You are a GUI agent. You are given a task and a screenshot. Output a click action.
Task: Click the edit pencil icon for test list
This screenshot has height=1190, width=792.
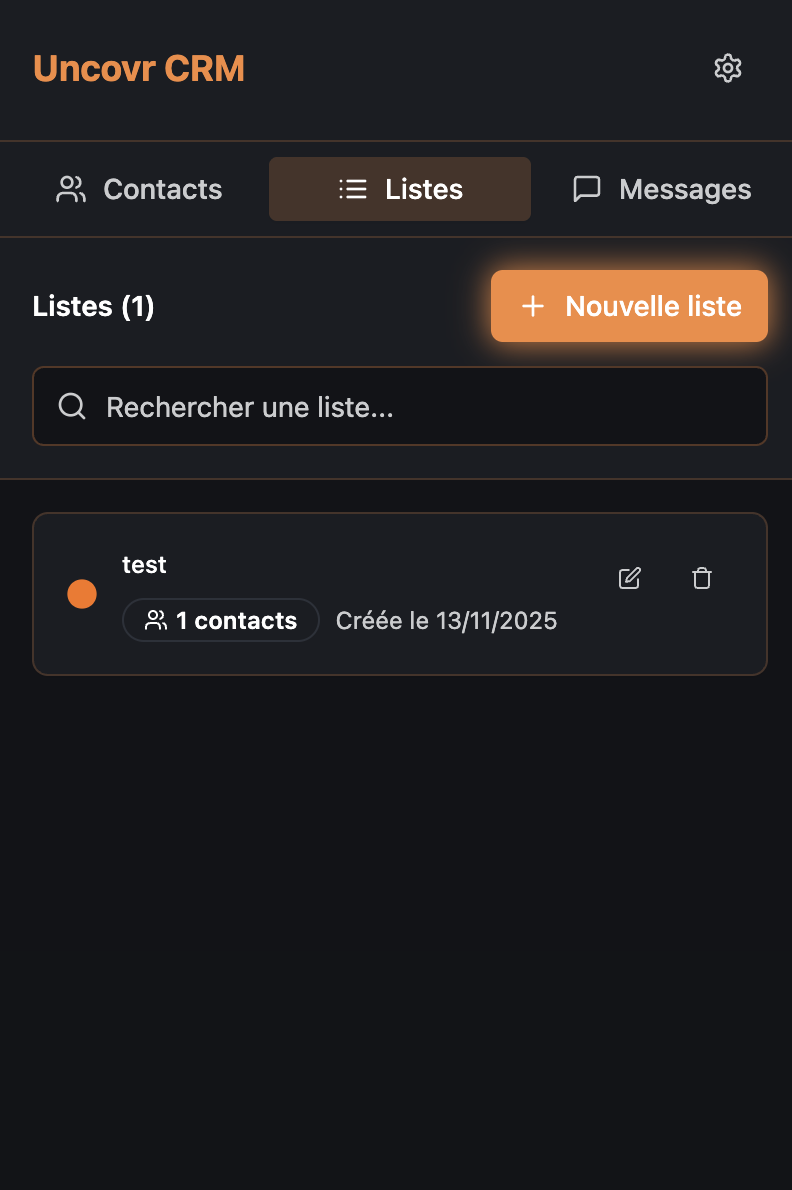(x=629, y=578)
